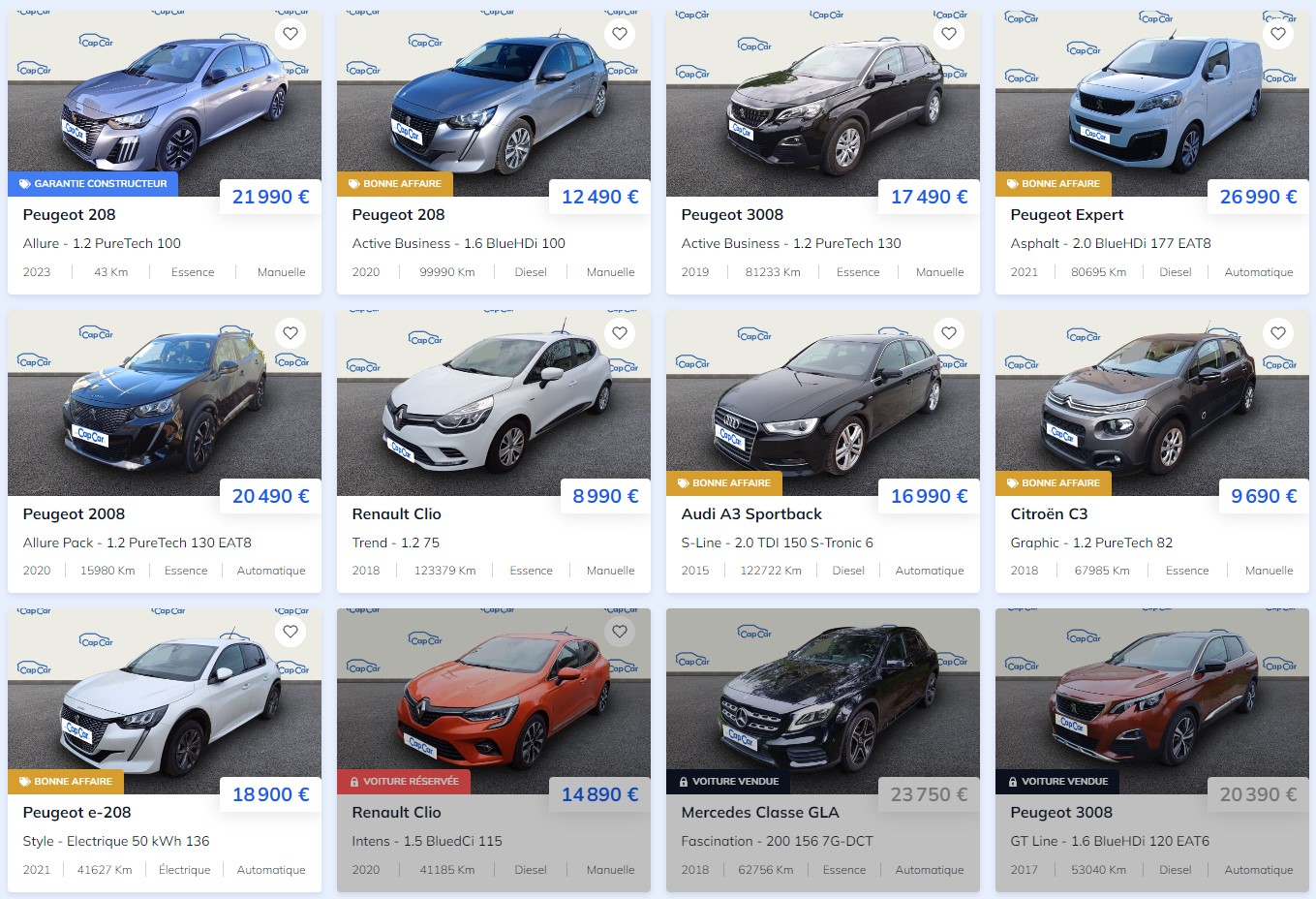The width and height of the screenshot is (1316, 899).
Task: Open photo of brown Citroën C3
Action: [x=1152, y=402]
